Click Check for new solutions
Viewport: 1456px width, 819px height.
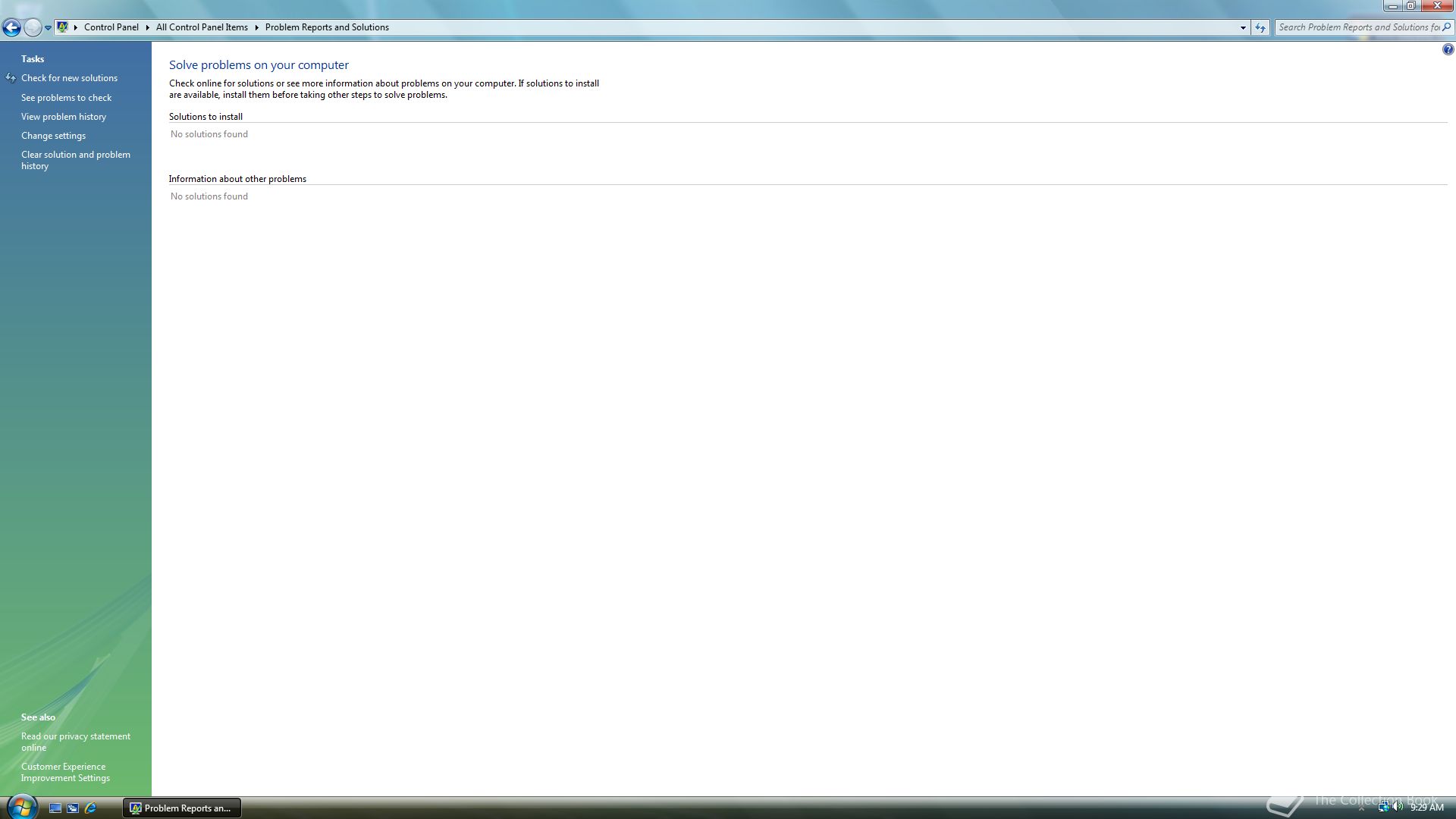[x=69, y=78]
